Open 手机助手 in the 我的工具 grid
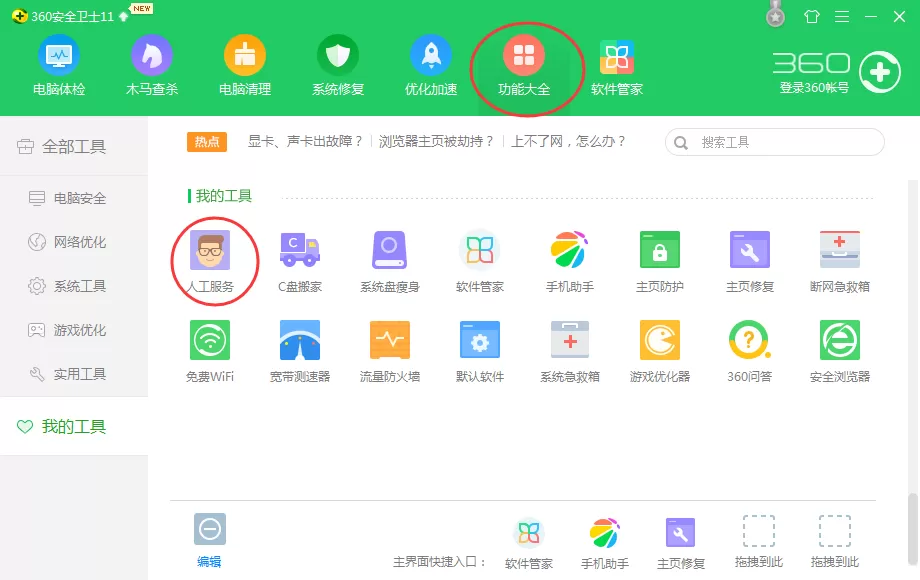This screenshot has height=580, width=920. coord(570,262)
